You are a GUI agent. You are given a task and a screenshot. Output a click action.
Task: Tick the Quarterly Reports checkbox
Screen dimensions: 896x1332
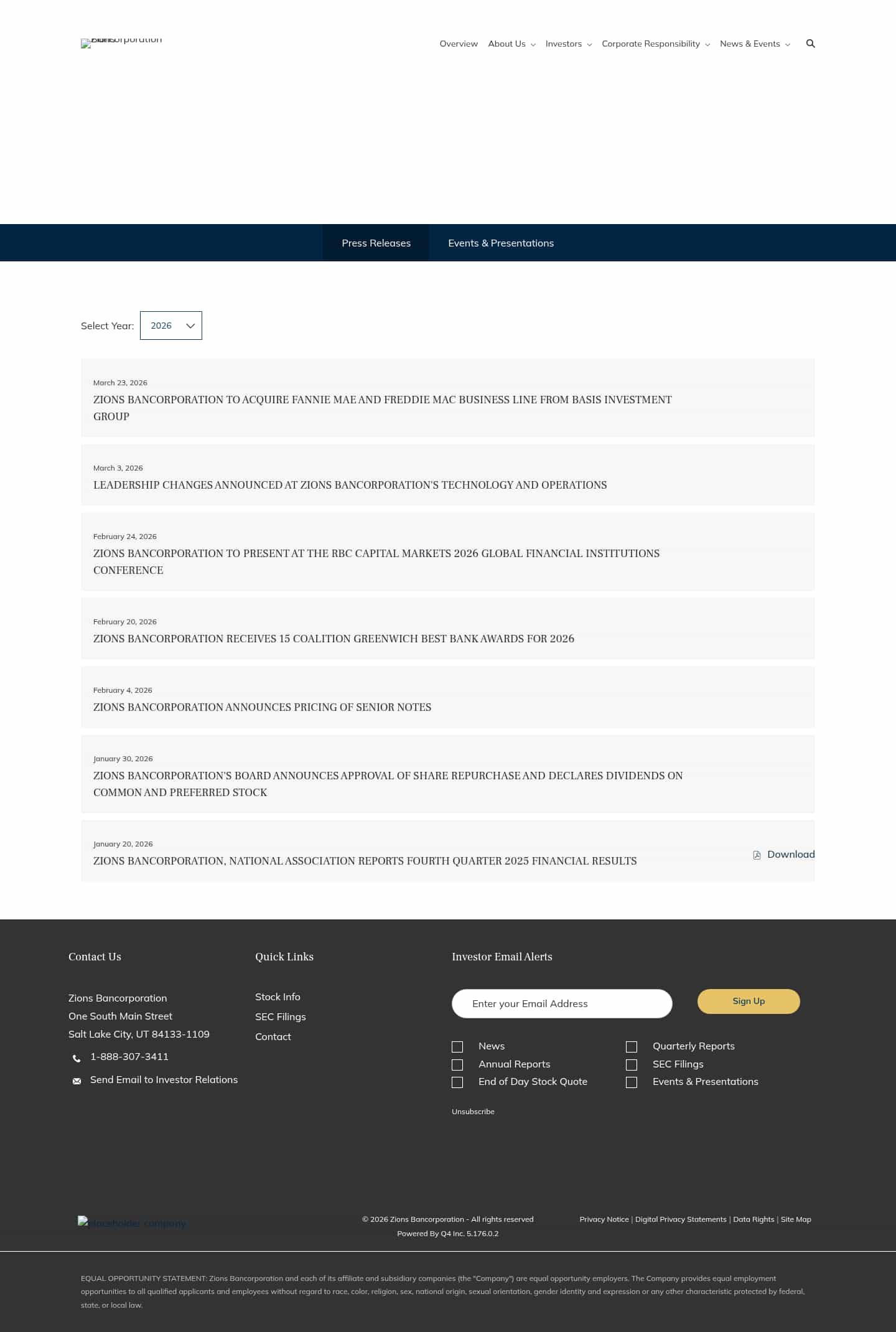coord(632,1047)
